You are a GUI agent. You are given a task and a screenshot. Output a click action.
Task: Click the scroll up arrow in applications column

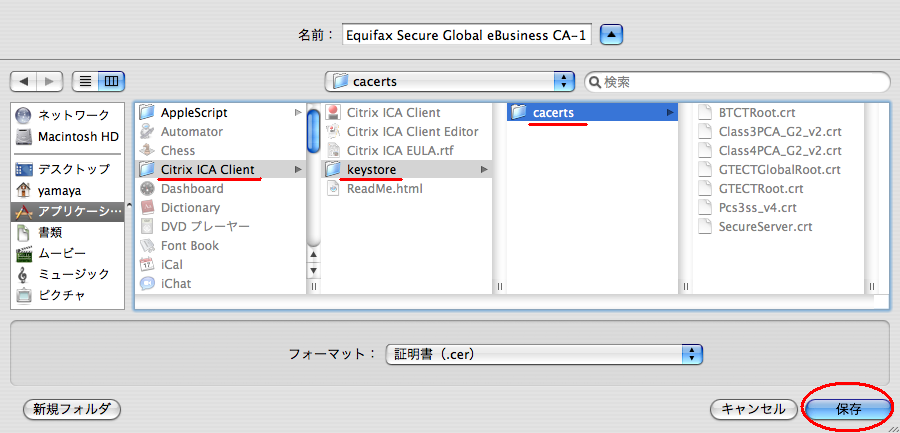(x=313, y=253)
